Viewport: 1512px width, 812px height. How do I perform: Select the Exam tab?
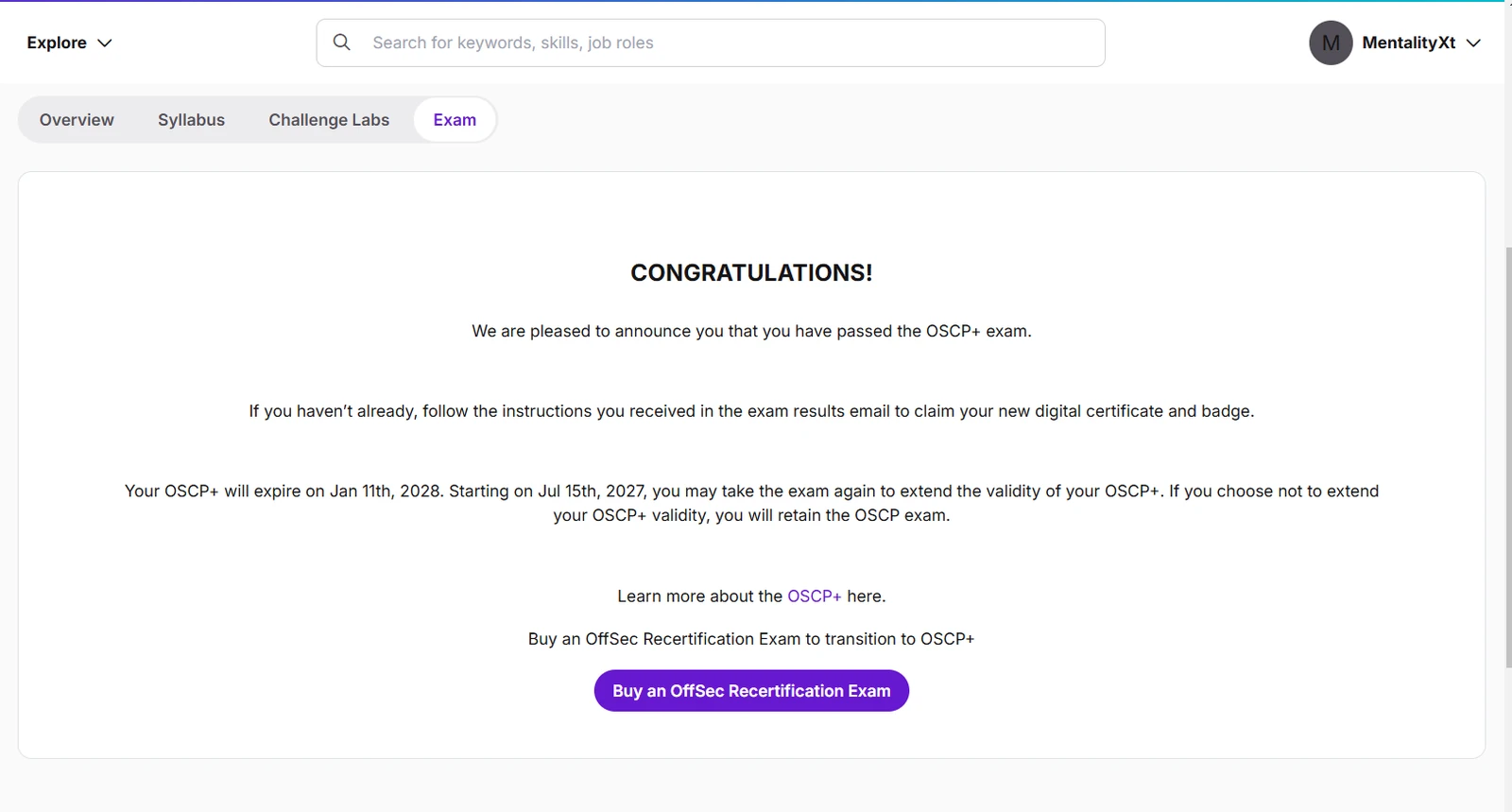(455, 120)
